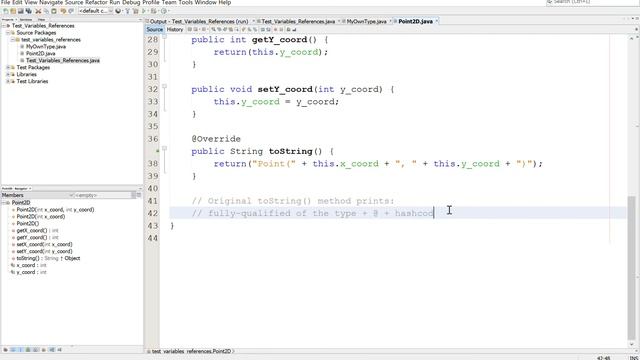Toggle Show Inner Classes filter in Navigator
Image resolution: width=640 pixels, height=360 pixels.
tap(36, 350)
